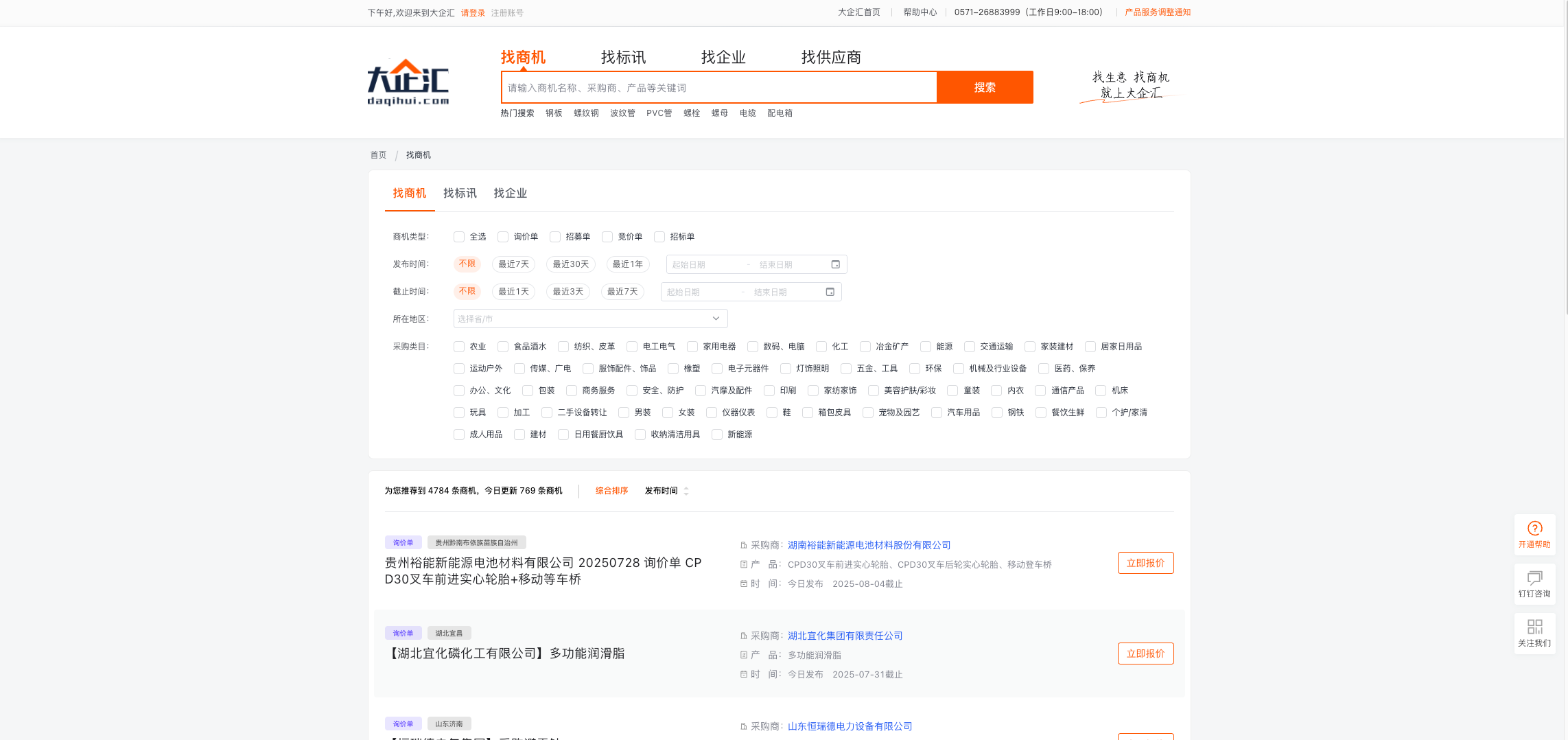Select 最近30天 under 发布时间

pos(571,264)
